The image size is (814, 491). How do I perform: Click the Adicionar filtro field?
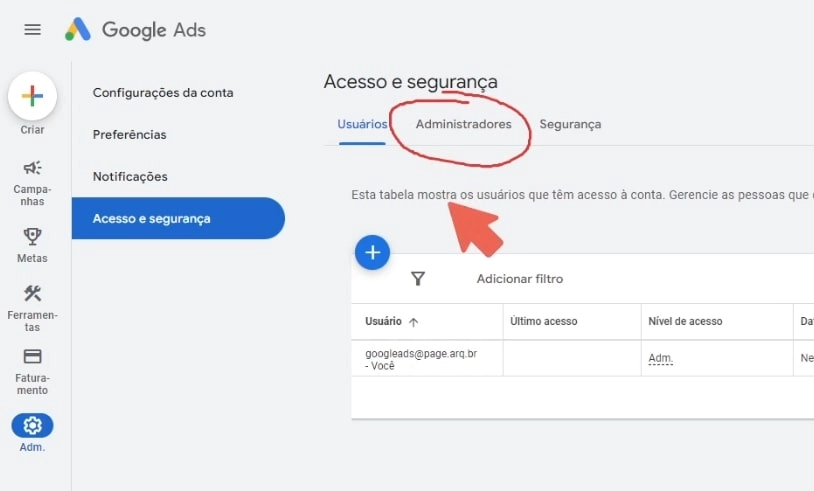tap(519, 279)
